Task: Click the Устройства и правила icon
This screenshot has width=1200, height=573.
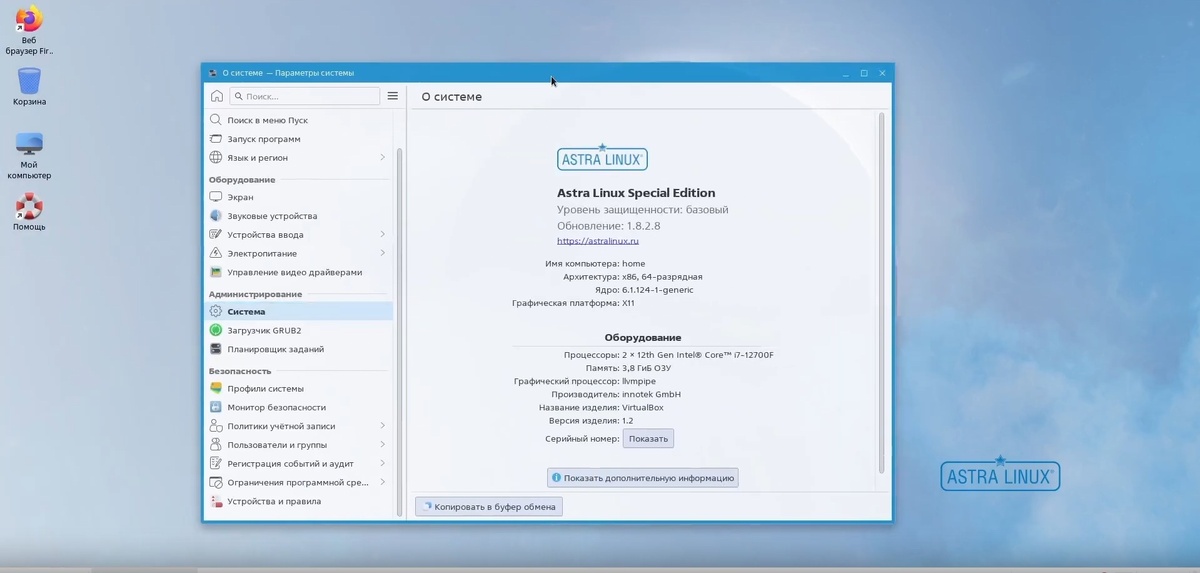Action: tap(216, 501)
